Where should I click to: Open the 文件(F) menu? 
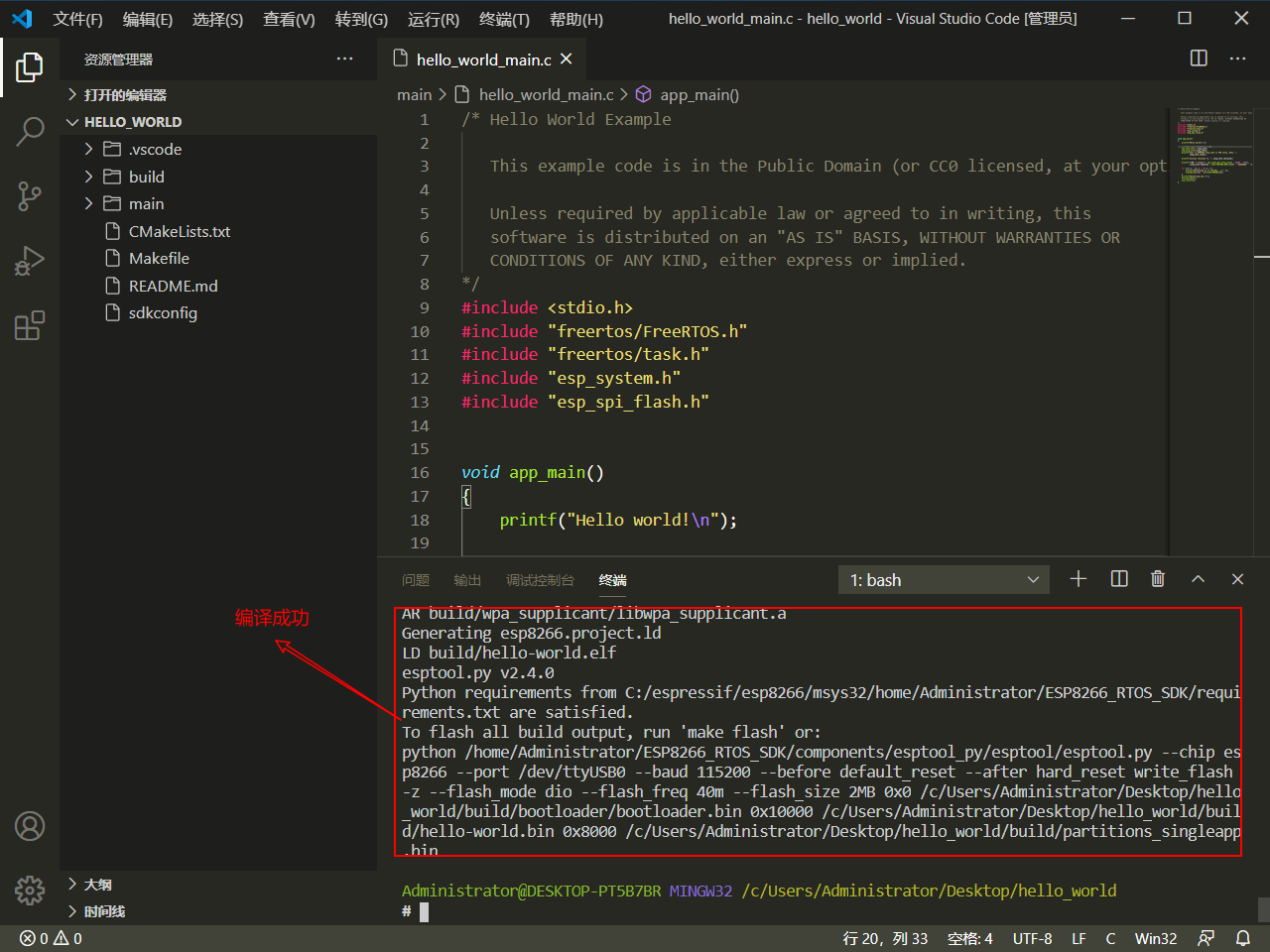(x=77, y=19)
